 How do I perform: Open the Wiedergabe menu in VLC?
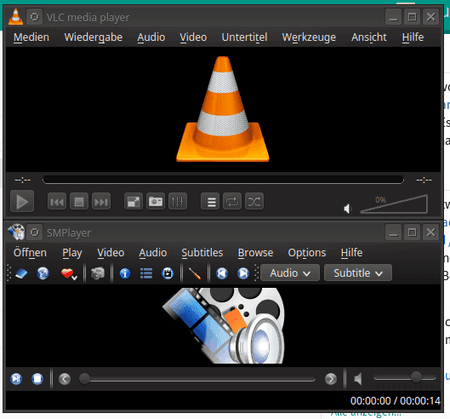93,37
